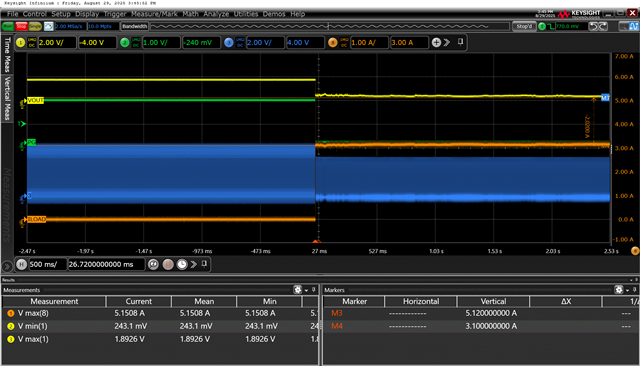
Task: Click channel 2 offset field -240 mV
Action: pyautogui.click(x=201, y=42)
